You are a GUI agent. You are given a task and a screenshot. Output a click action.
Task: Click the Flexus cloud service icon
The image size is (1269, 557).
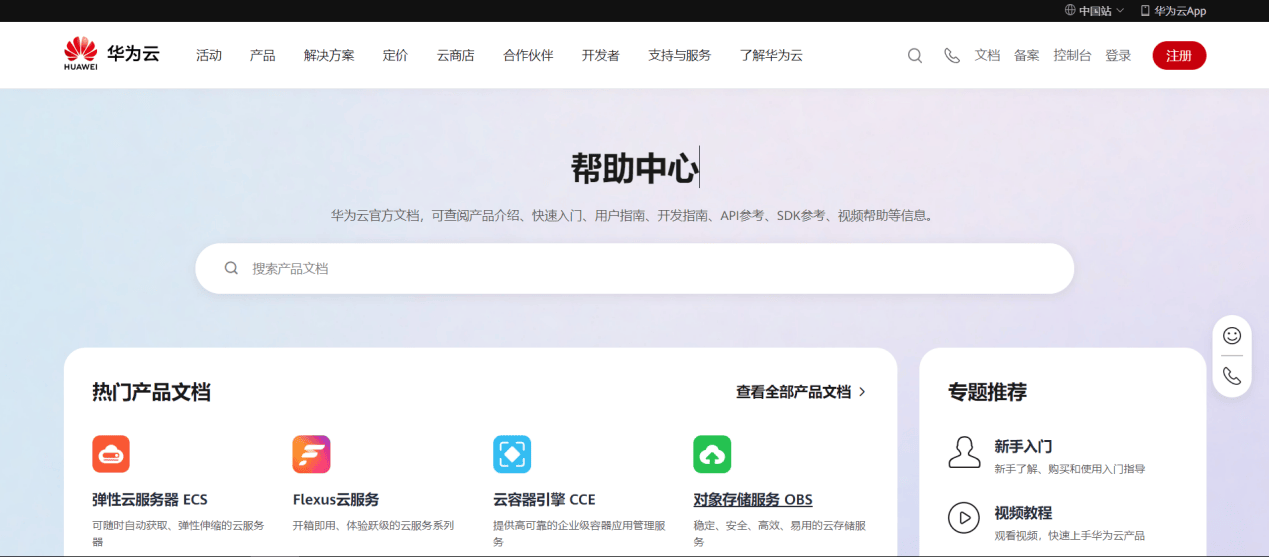tap(311, 454)
